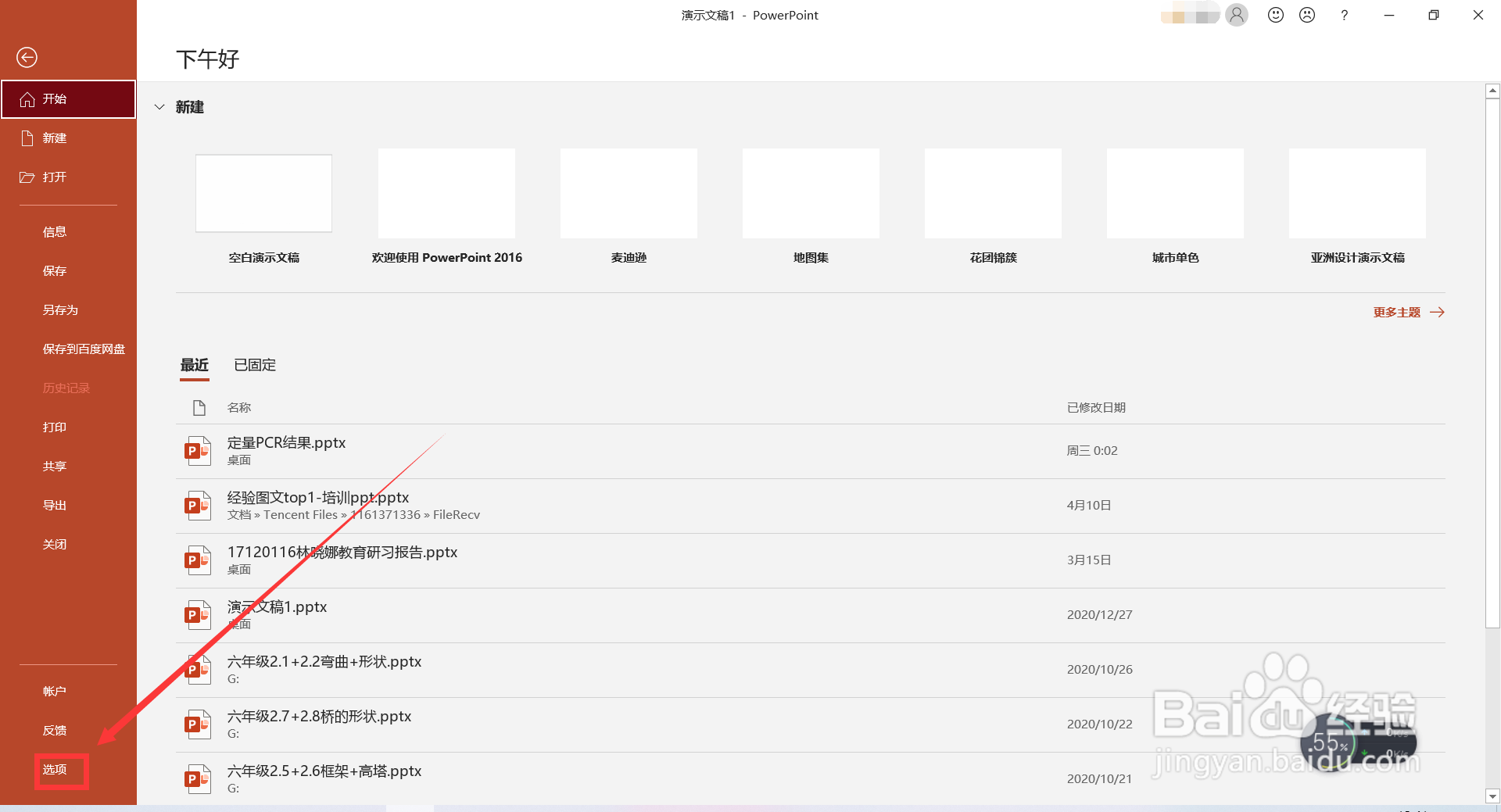Viewport: 1501px width, 812px height.
Task: Open 帐户 in the sidebar
Action: [x=68, y=692]
